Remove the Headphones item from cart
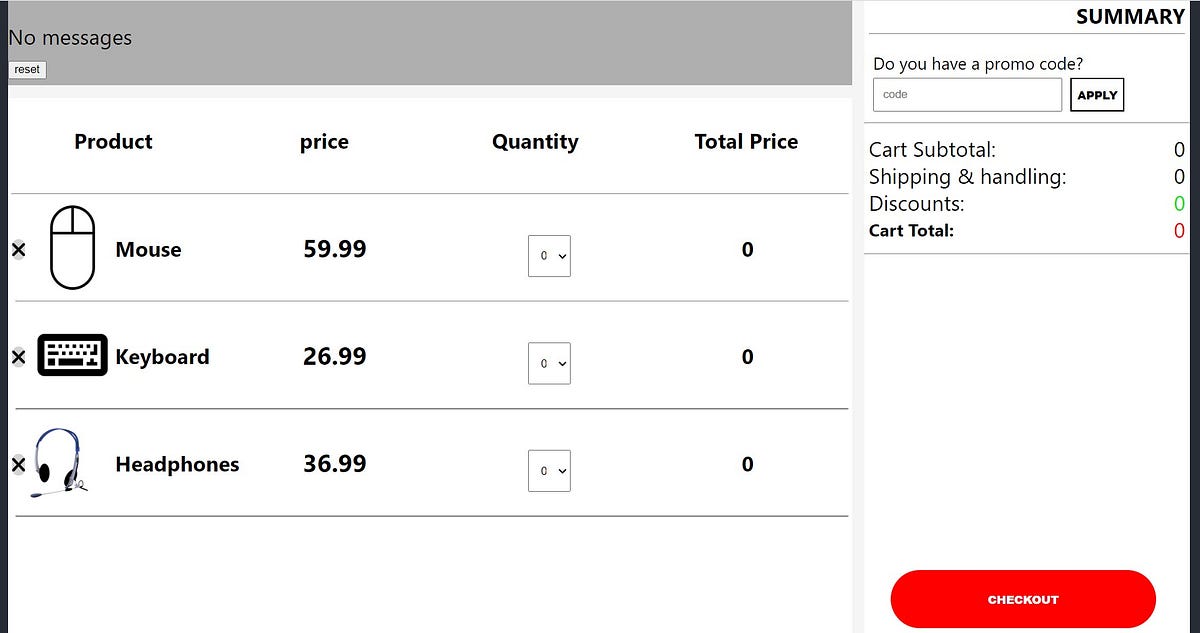The width and height of the screenshot is (1200, 633). pyautogui.click(x=18, y=464)
